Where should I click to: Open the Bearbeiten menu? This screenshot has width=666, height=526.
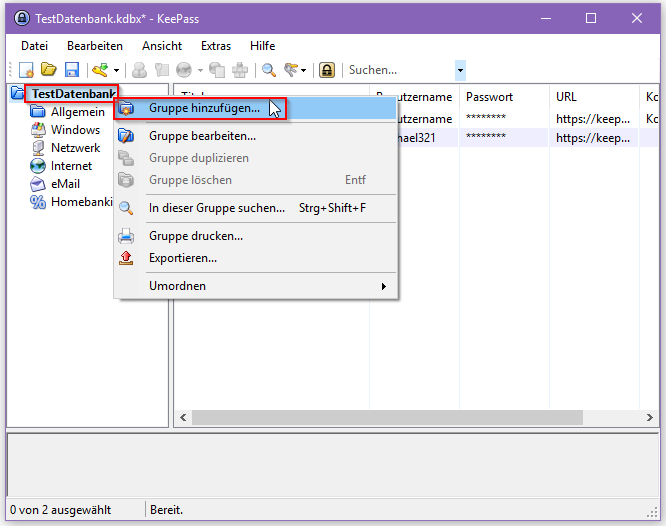click(95, 46)
